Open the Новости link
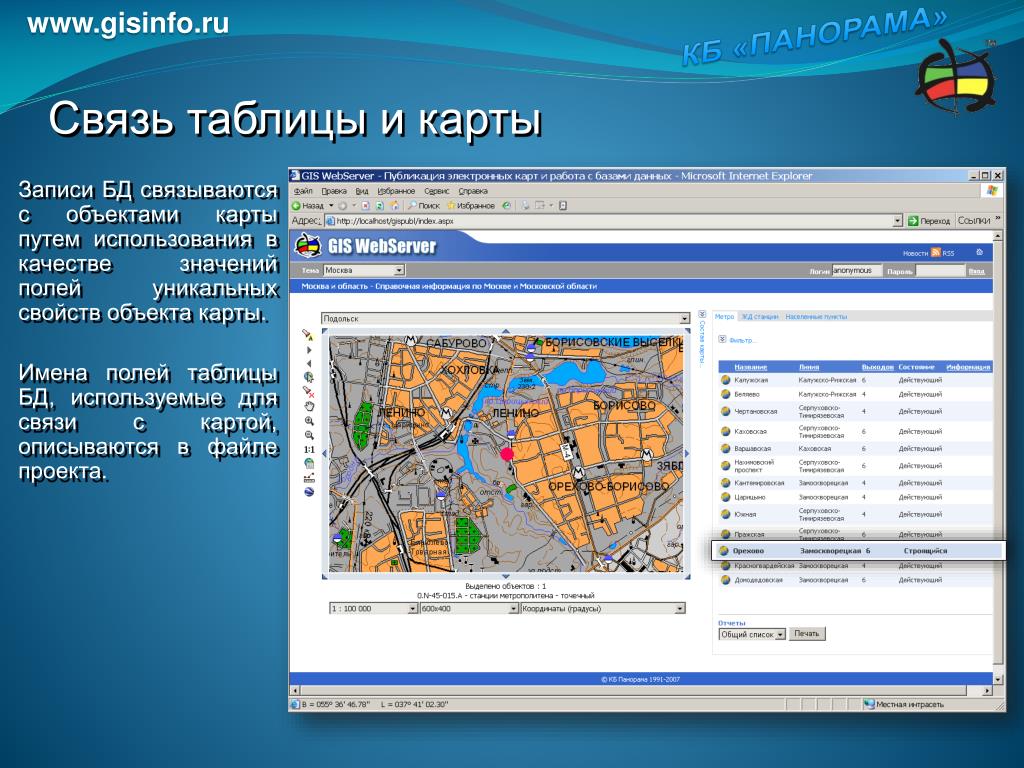 coord(915,253)
